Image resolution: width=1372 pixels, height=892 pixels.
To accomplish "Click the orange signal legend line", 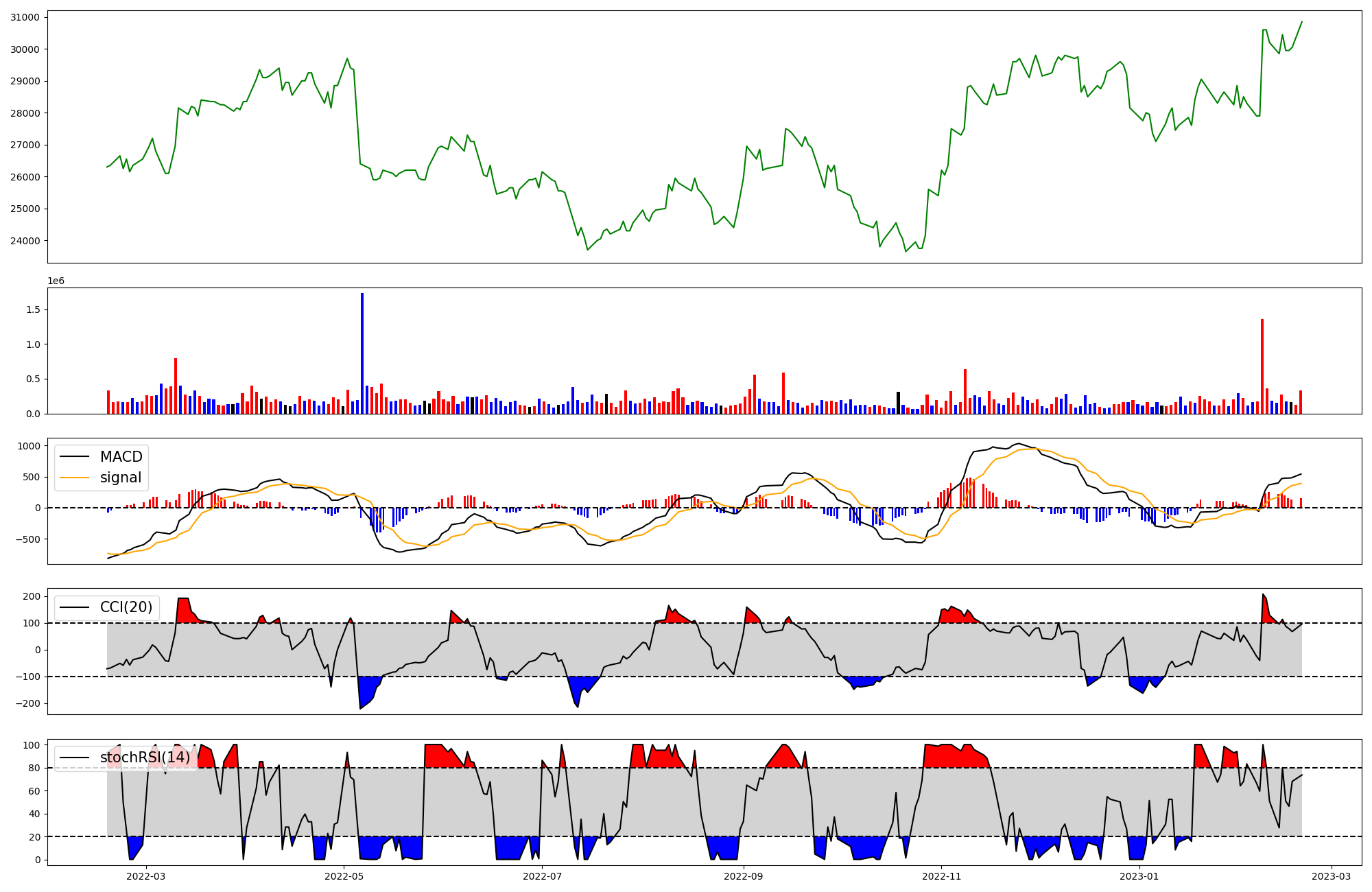I will coord(75,478).
